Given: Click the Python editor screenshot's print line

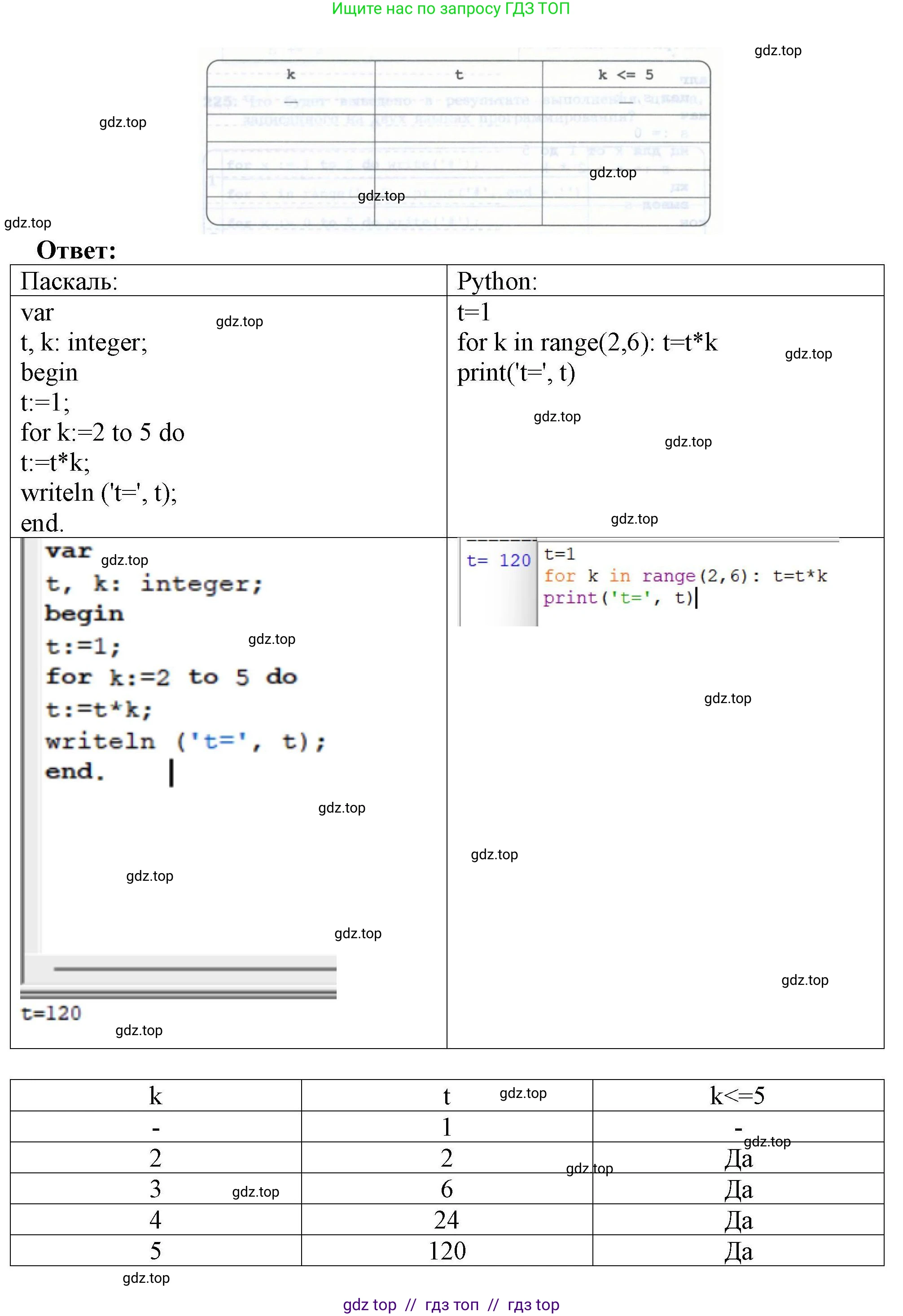Looking at the screenshot, I should pos(618,598).
